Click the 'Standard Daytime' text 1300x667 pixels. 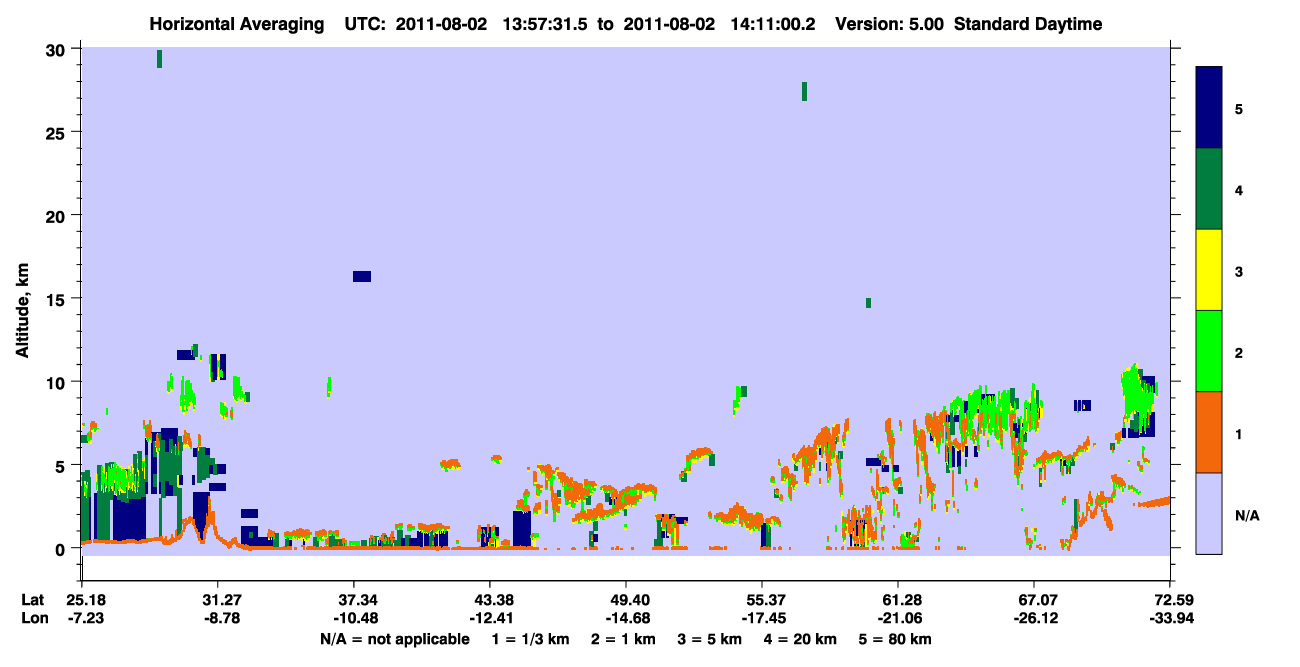pyautogui.click(x=1028, y=24)
